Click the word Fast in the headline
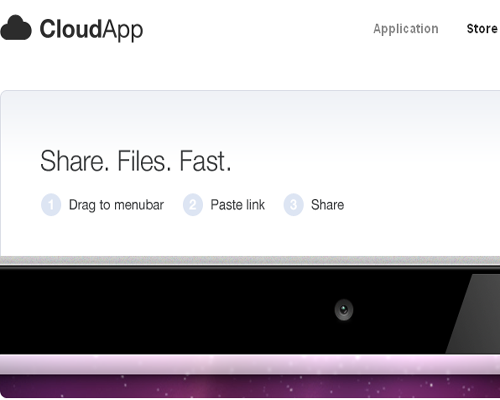This screenshot has width=500, height=400. (x=205, y=161)
